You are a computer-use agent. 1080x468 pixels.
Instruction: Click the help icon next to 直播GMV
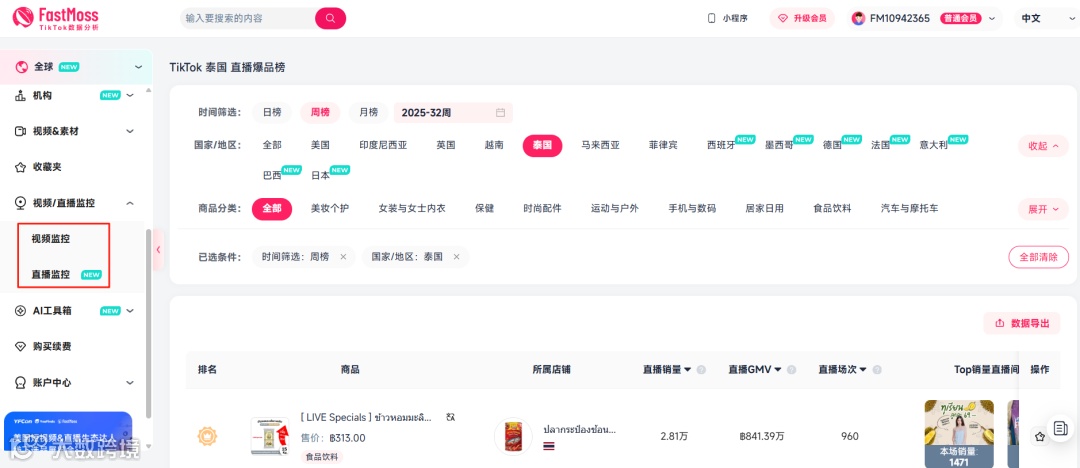(792, 370)
